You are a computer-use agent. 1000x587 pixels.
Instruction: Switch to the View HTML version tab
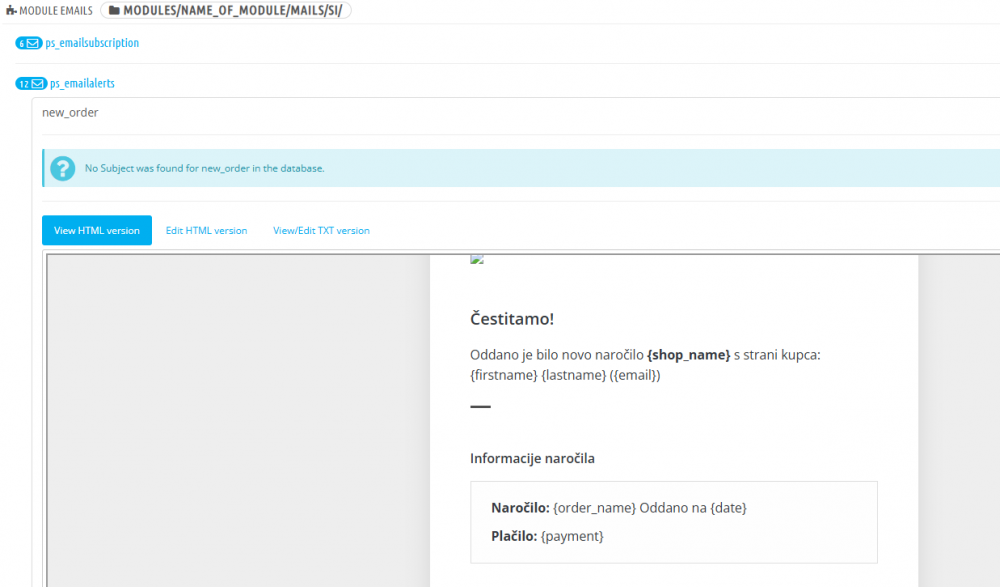[x=97, y=230]
